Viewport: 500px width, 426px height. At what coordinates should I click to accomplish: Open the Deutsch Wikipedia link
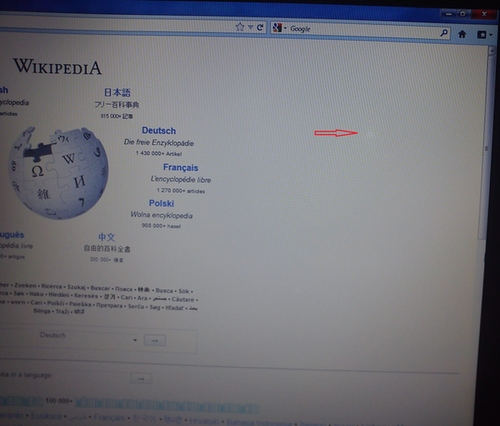click(159, 131)
